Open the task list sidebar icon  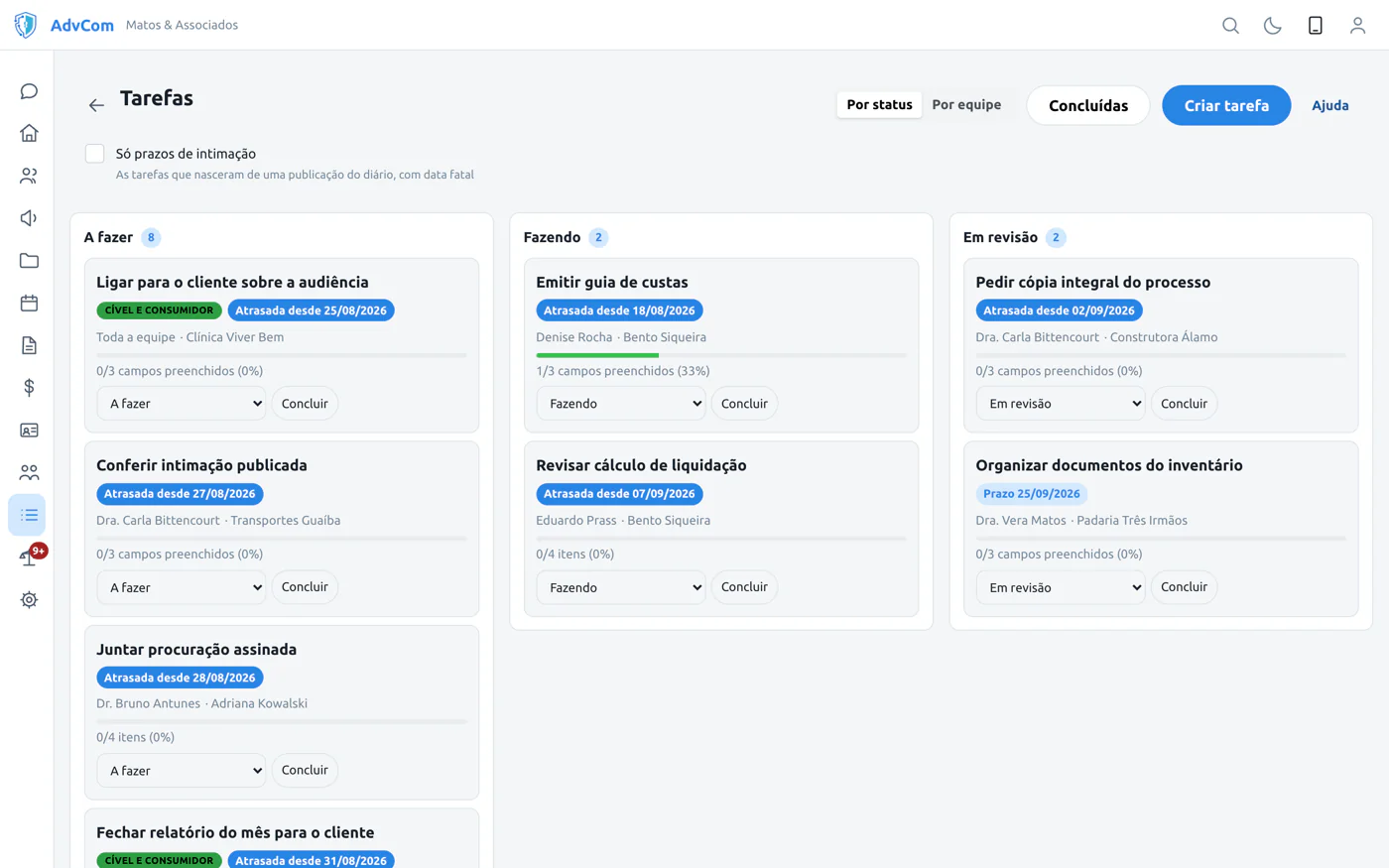coord(28,515)
